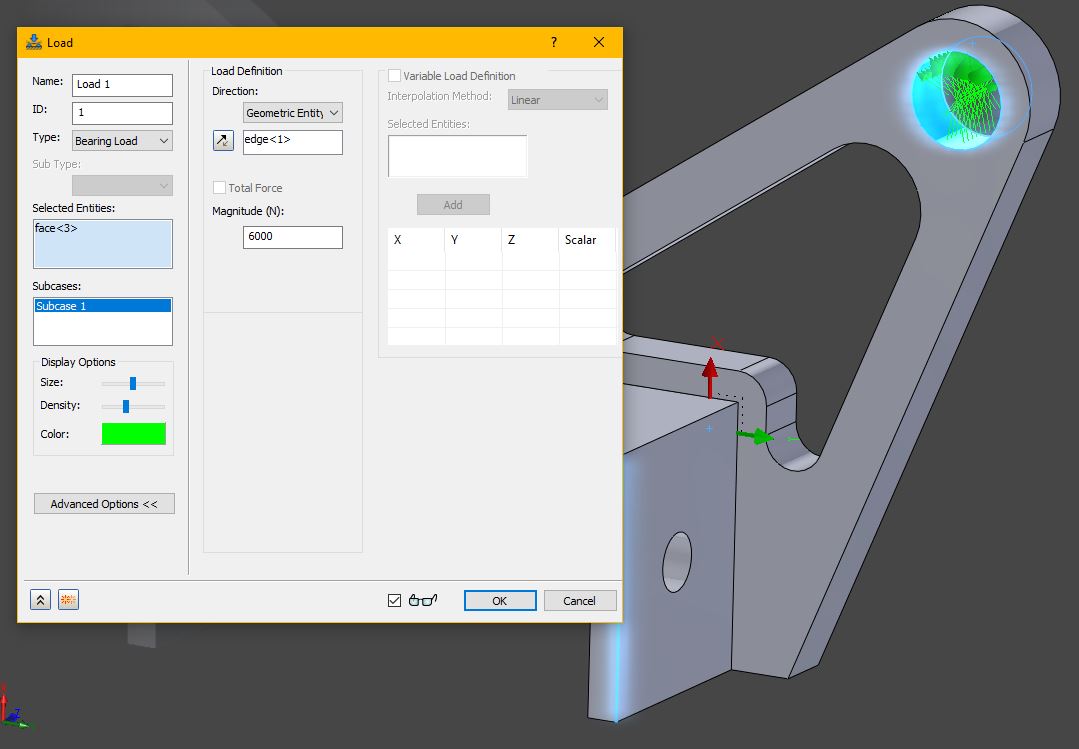Toggle the checkbox beside the glasses icon

pyautogui.click(x=394, y=599)
